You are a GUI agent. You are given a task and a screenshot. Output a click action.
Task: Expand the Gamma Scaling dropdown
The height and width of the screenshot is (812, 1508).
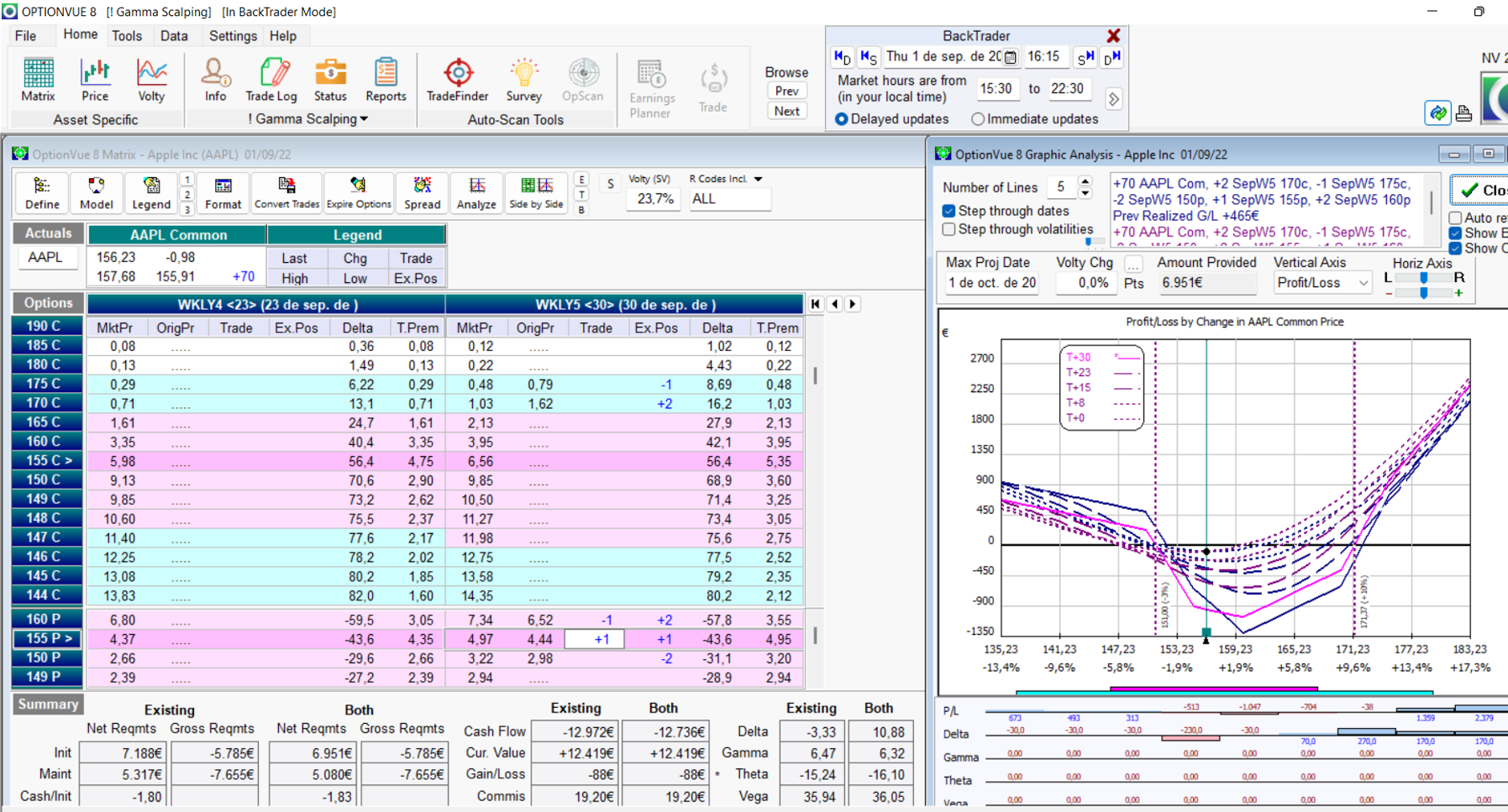tap(364, 119)
